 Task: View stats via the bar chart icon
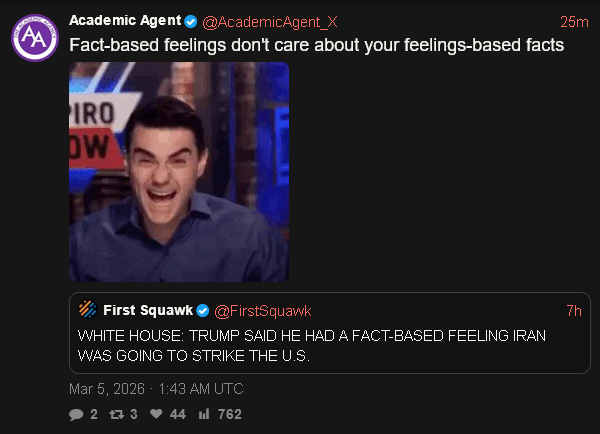coord(204,413)
